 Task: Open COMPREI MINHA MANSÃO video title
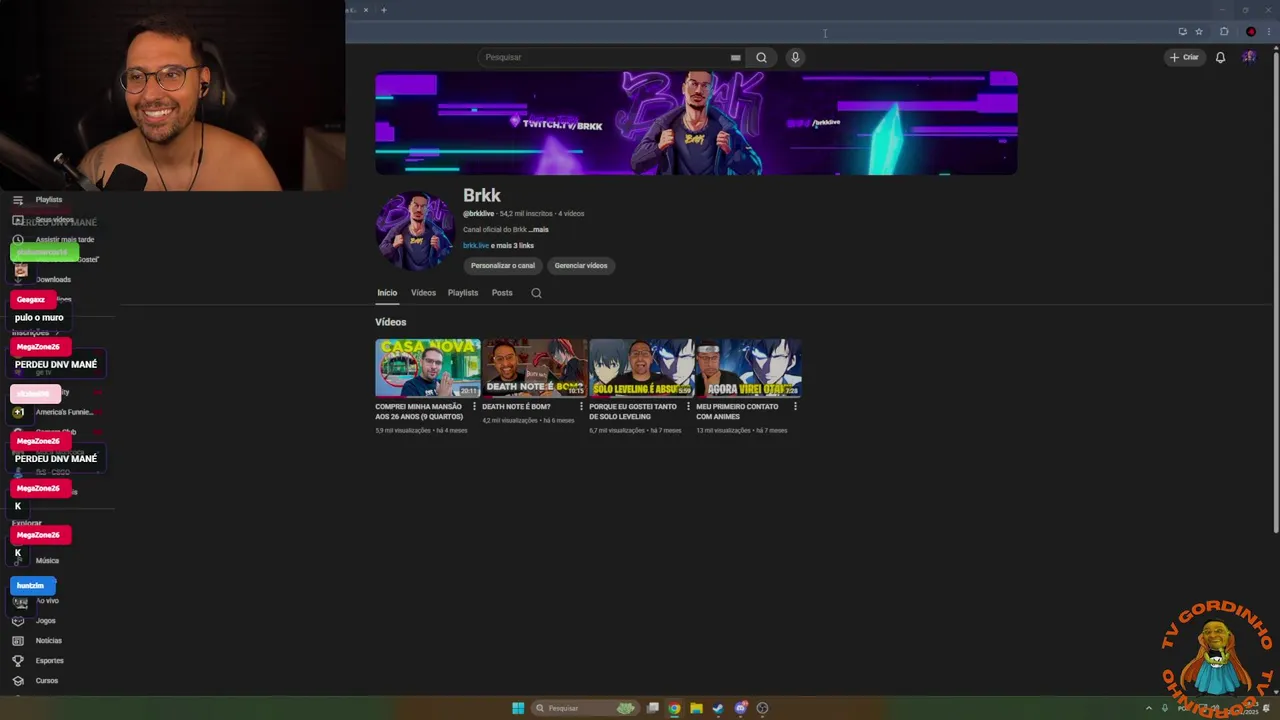(x=419, y=412)
